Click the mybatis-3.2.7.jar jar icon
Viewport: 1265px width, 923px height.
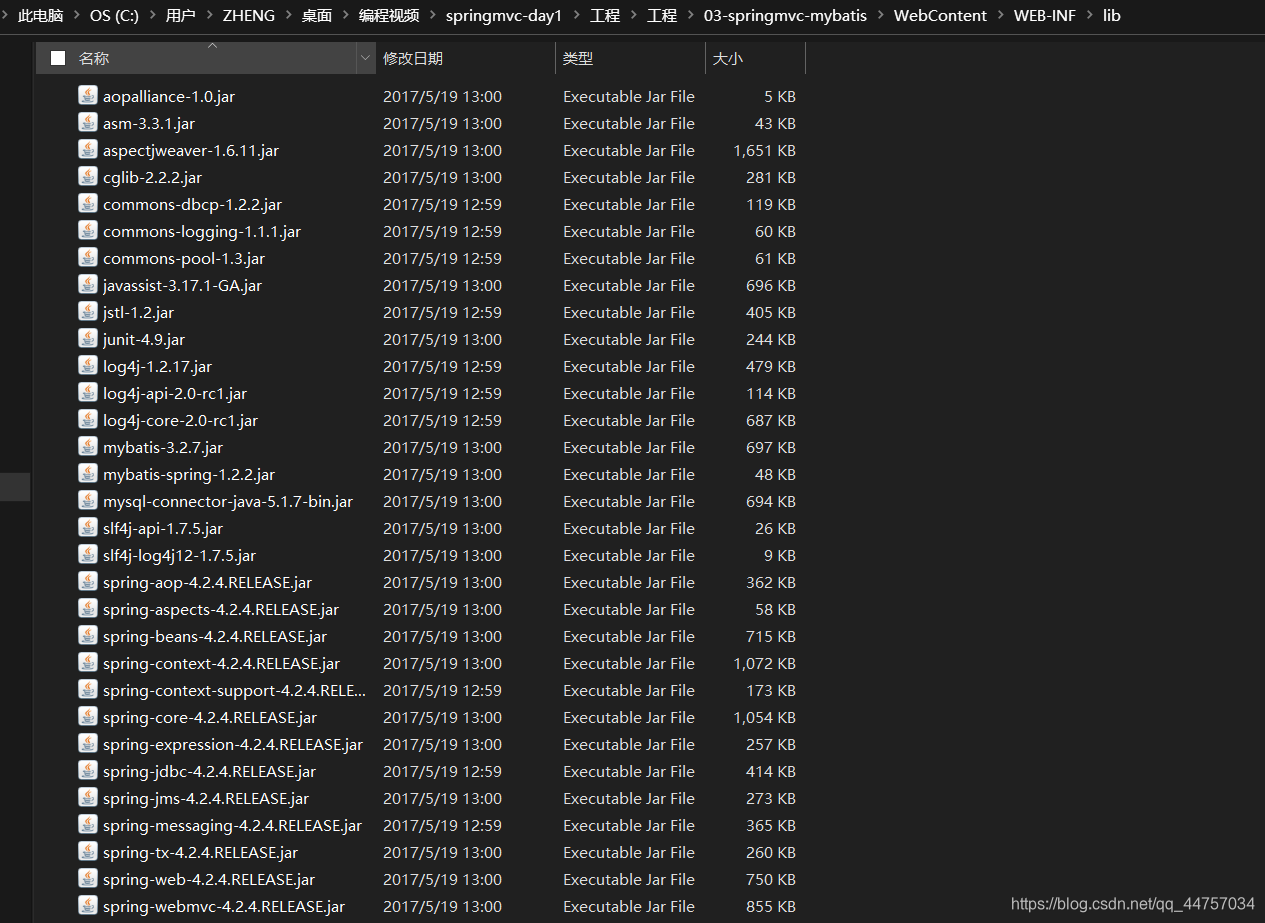click(x=88, y=447)
